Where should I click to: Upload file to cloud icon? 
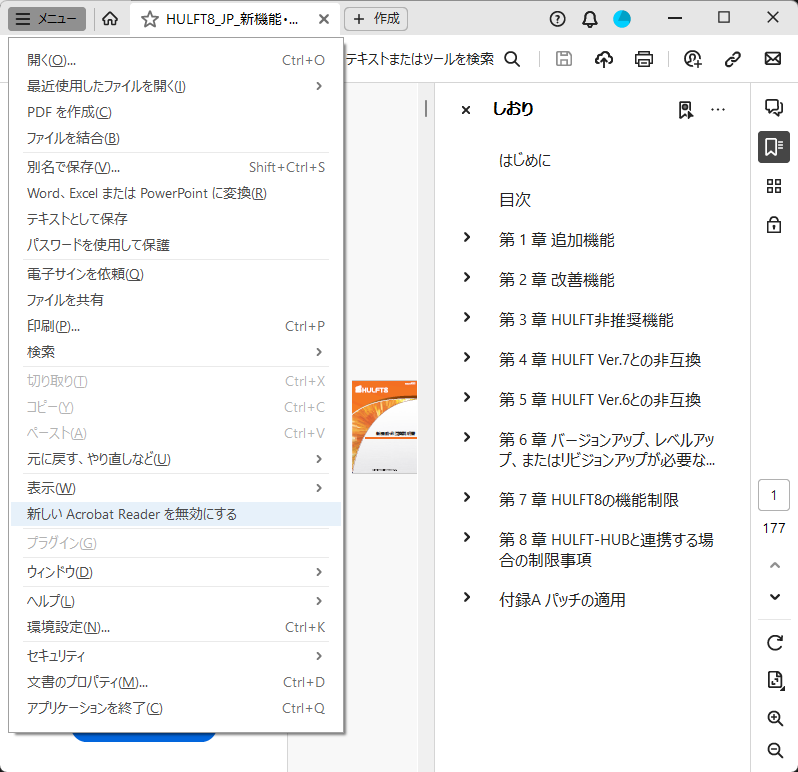pyautogui.click(x=604, y=59)
